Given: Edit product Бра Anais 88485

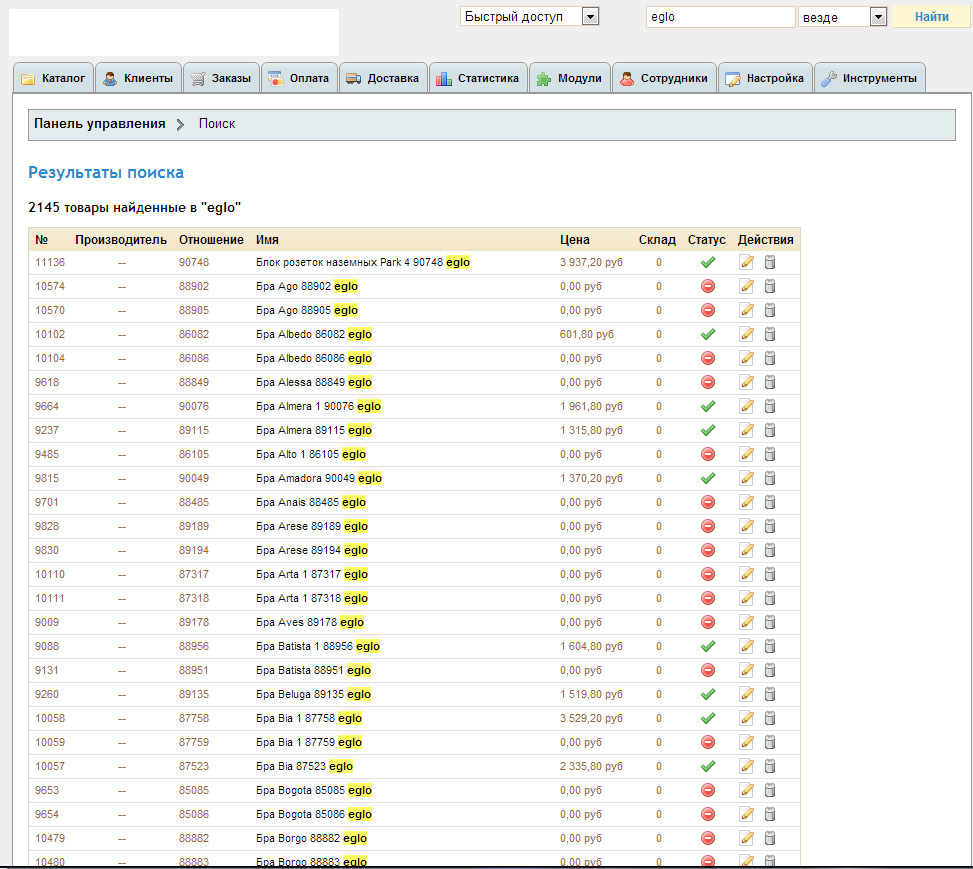Looking at the screenshot, I should point(747,503).
